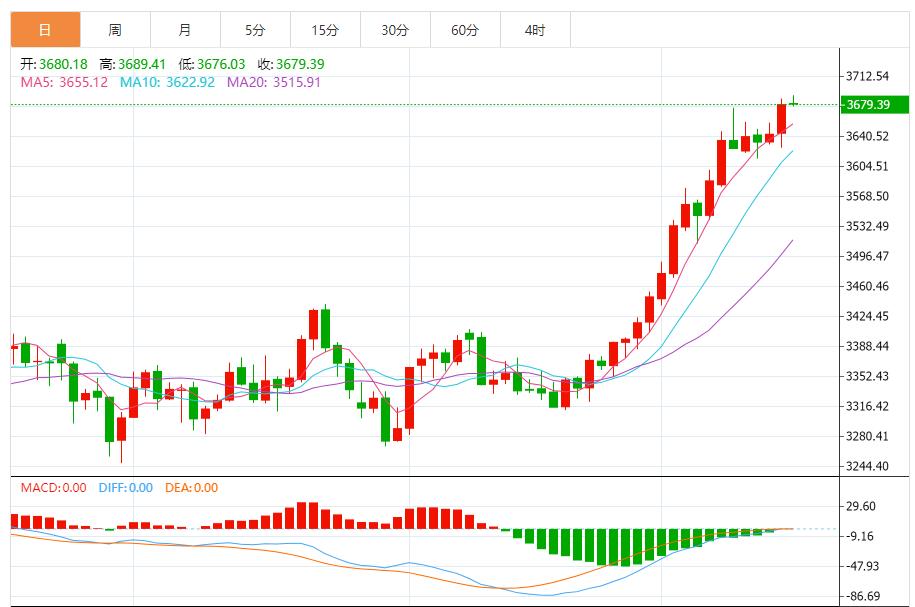The height and width of the screenshot is (607, 915).
Task: Click the MA20: 3515.91 indicator label
Action: 274,82
